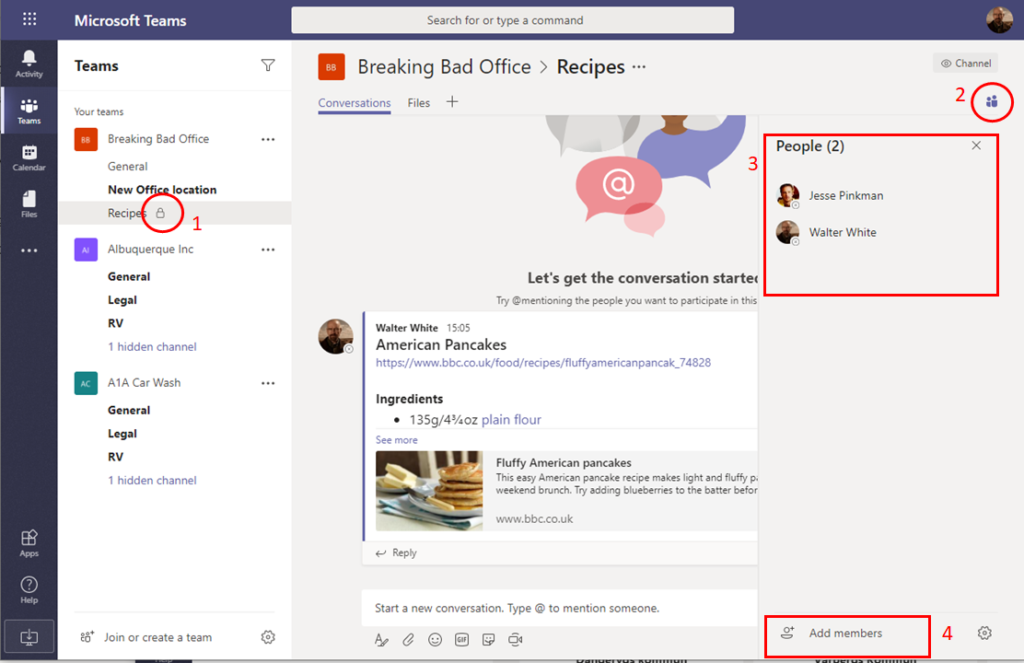Reply to the American Pancakes post
The image size is (1024, 663).
coord(396,553)
